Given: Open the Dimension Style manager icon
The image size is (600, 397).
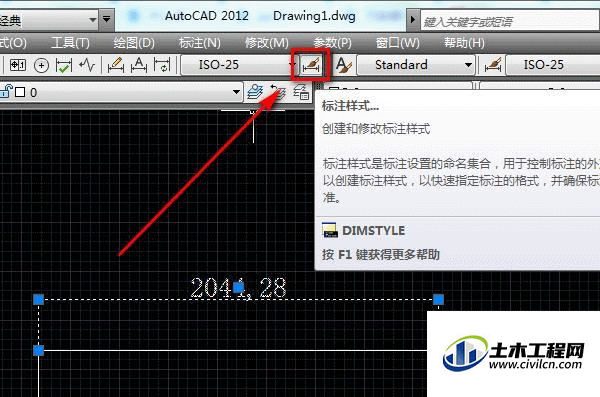Looking at the screenshot, I should (310, 65).
